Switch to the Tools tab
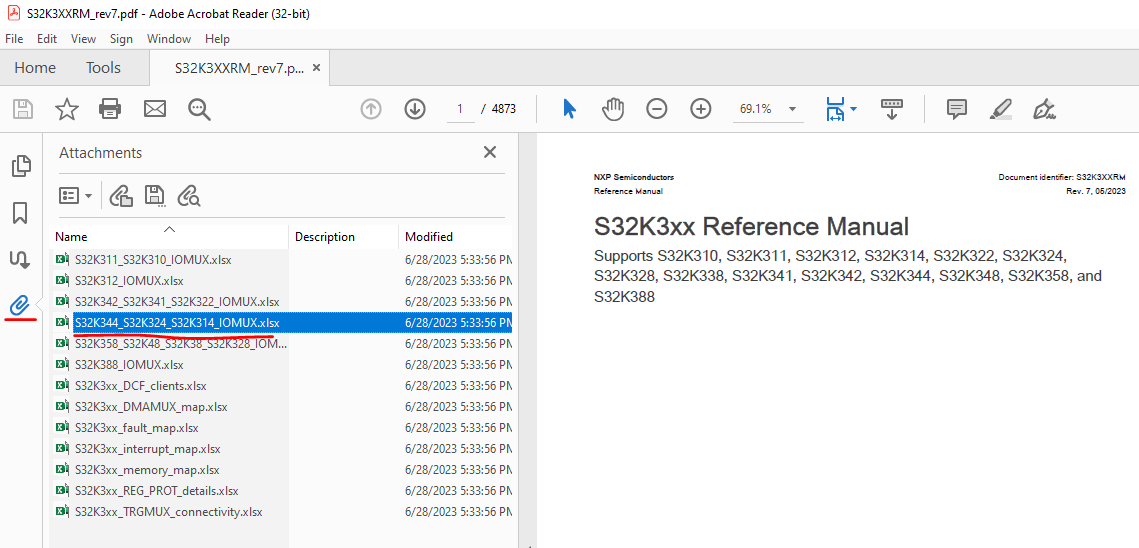 pyautogui.click(x=103, y=68)
